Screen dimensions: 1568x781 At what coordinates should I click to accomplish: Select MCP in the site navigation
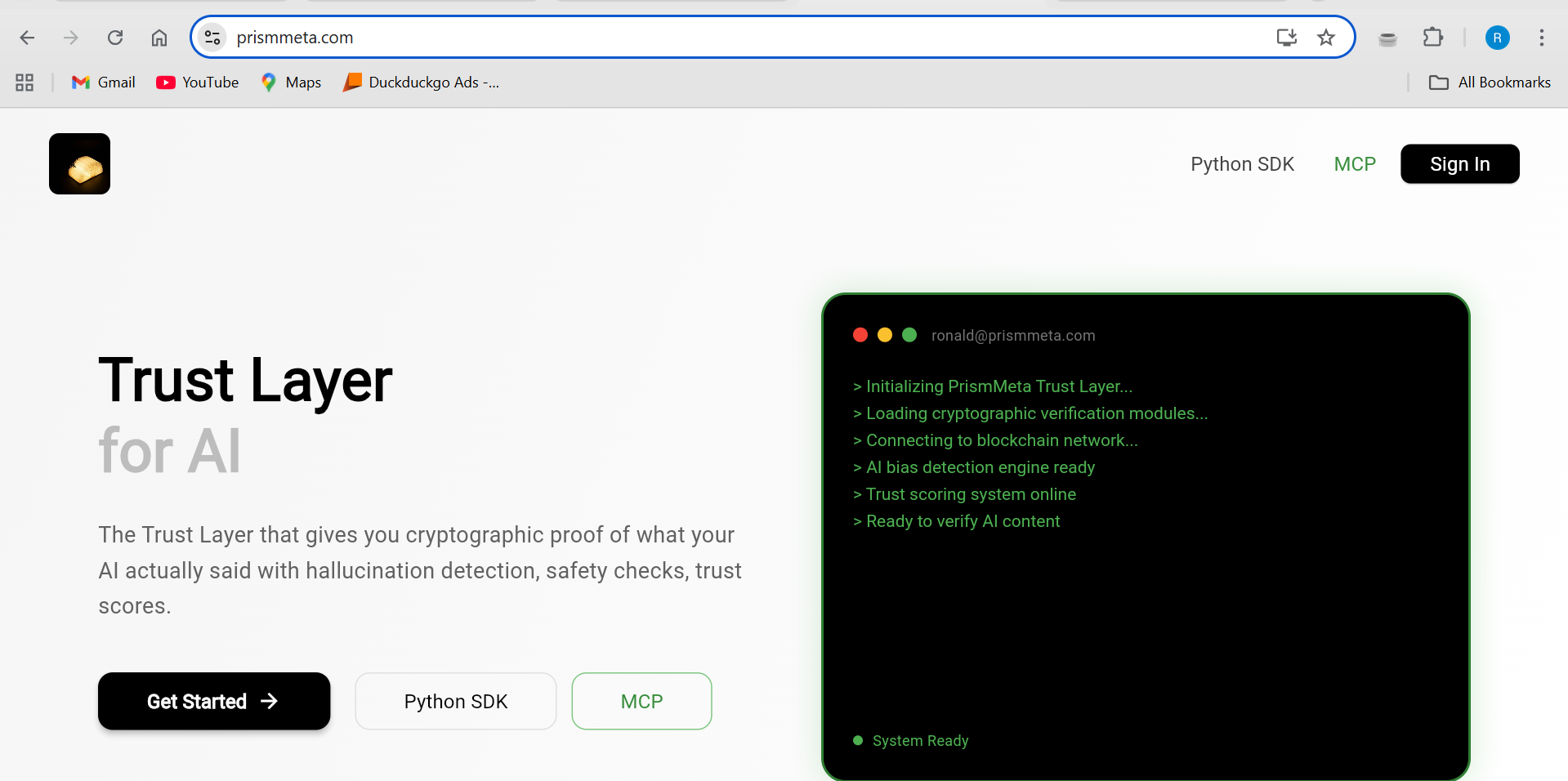tap(1354, 163)
